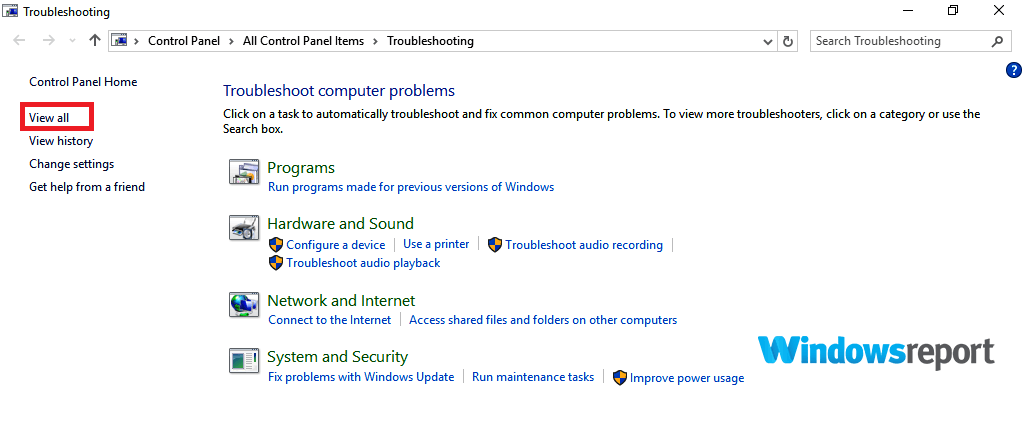The image size is (1024, 422).
Task: Select All Control Panel Items breadcrumb
Action: coord(304,41)
